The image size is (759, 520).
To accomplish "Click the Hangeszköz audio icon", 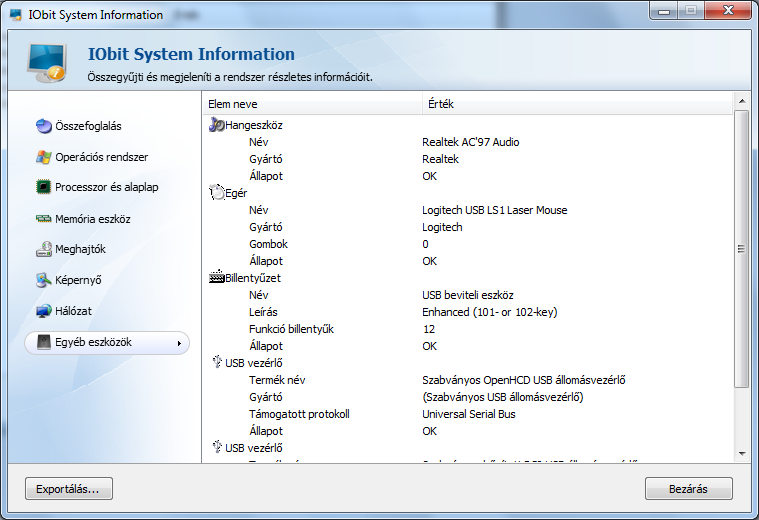I will (216, 125).
